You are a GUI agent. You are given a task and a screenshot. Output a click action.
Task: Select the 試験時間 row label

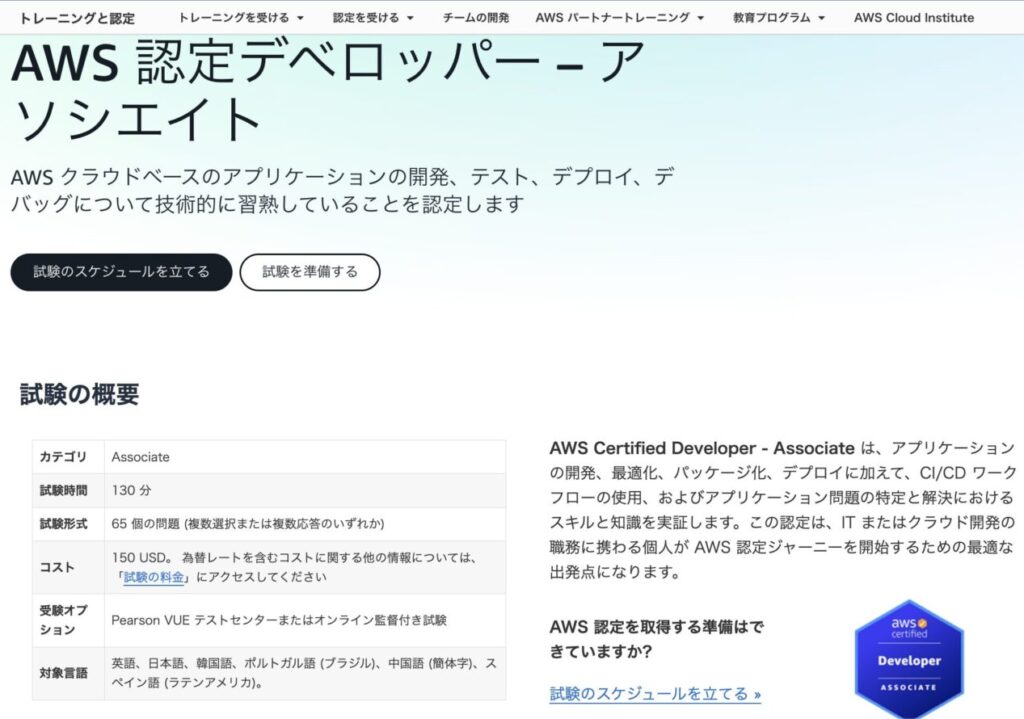[x=63, y=490]
